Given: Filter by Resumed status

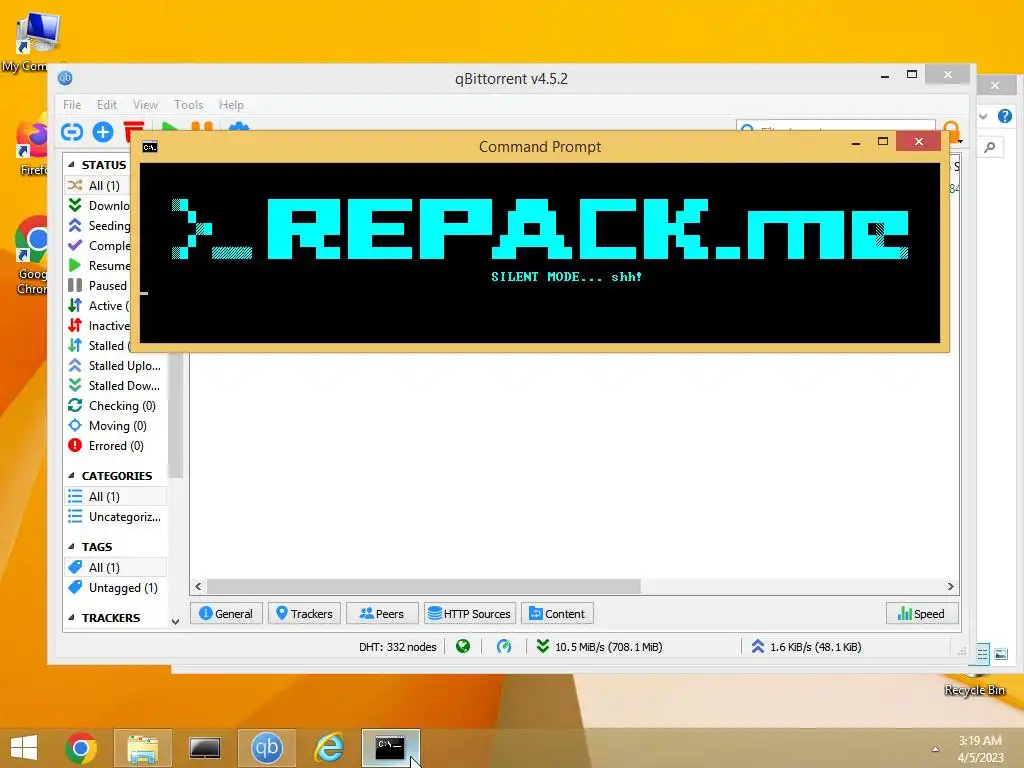Looking at the screenshot, I should tap(98, 266).
